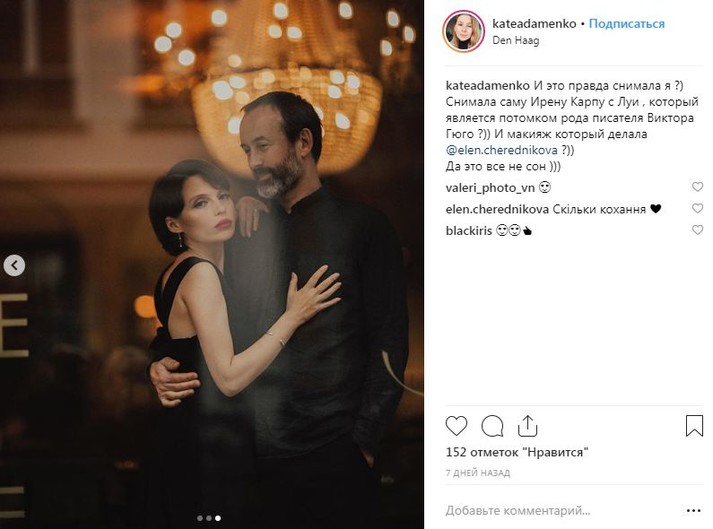
Task: Like the post with the heart icon
Action: 458,426
